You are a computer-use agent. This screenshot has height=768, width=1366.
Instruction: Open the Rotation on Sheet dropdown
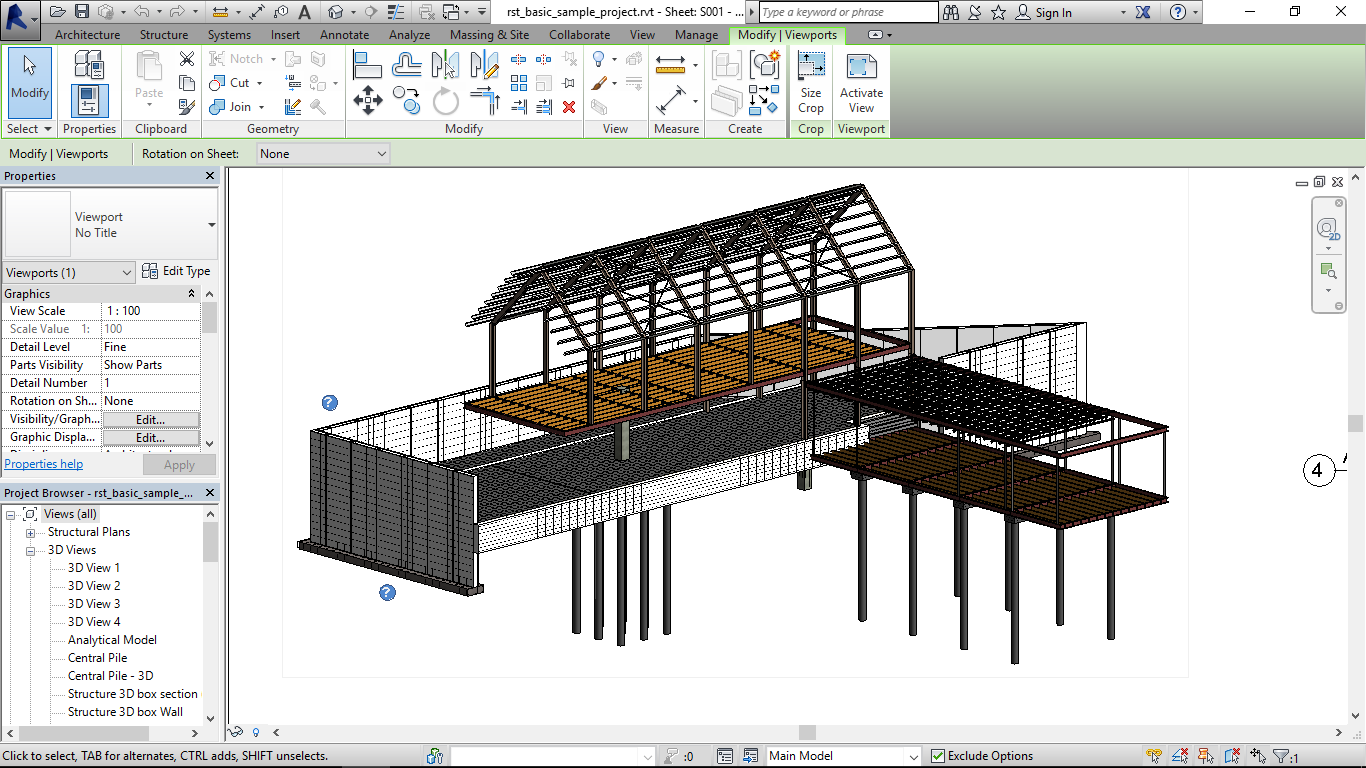point(322,153)
